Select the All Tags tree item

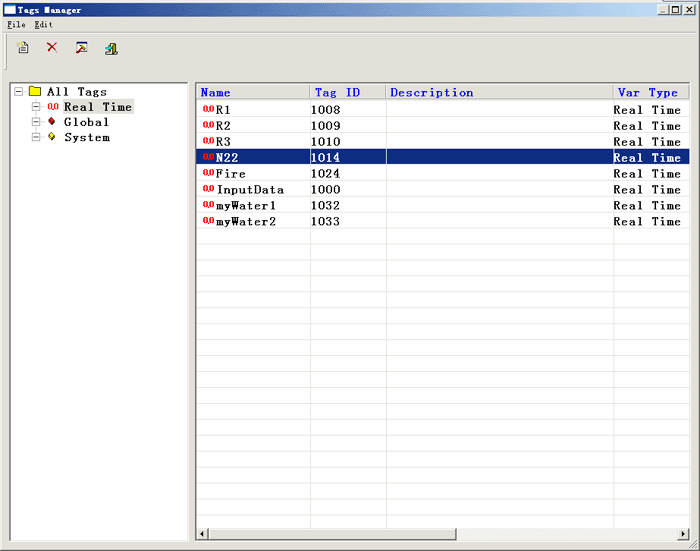coord(77,92)
